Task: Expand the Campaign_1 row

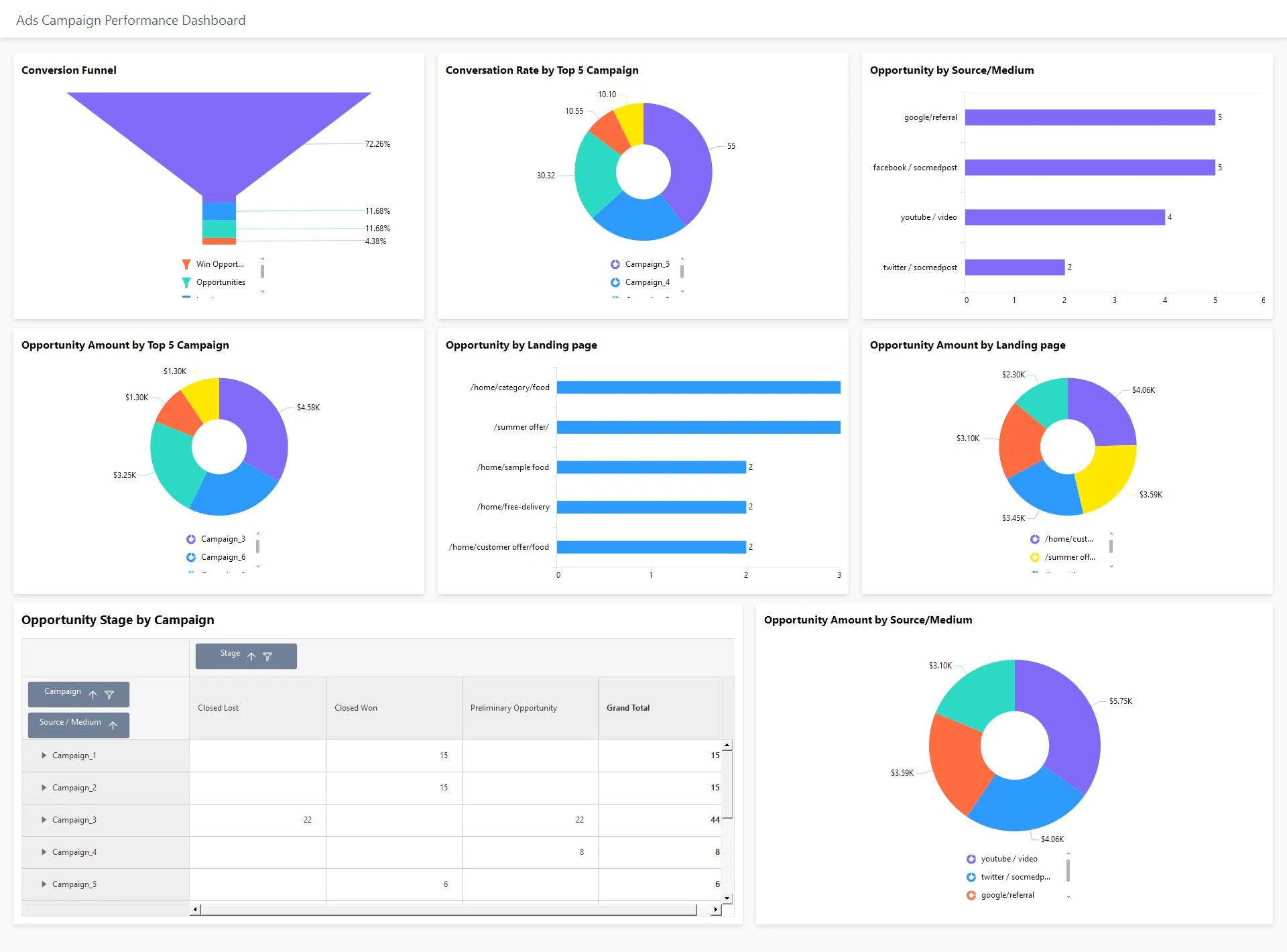Action: click(x=44, y=755)
